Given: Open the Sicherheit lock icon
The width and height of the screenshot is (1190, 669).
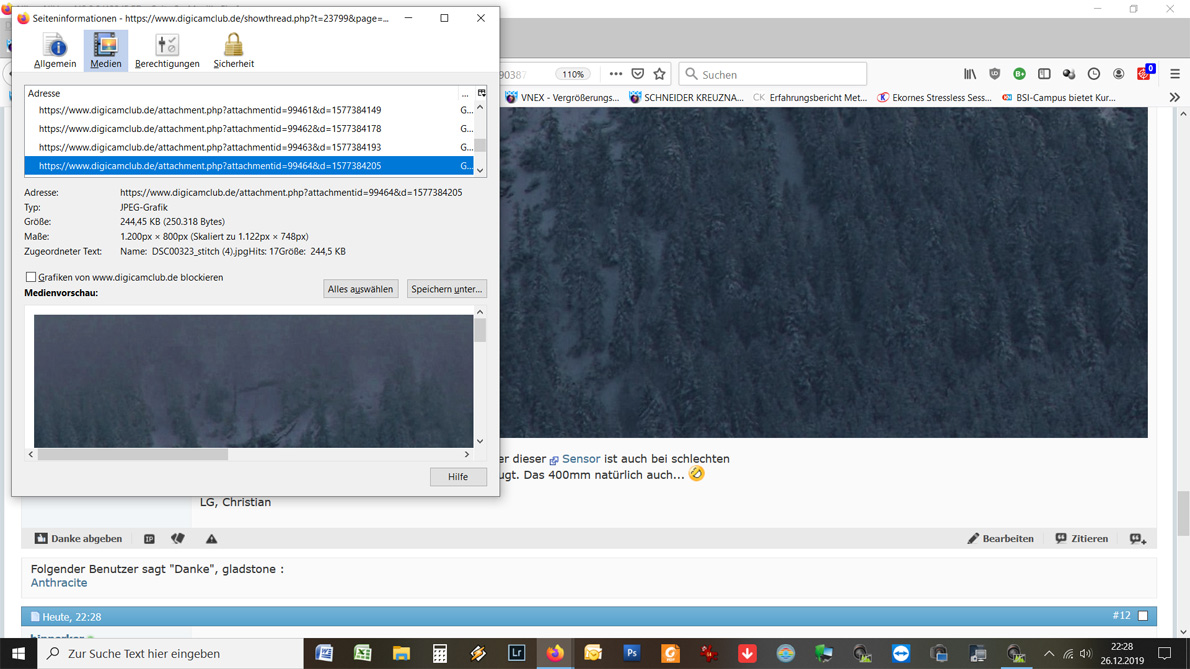Looking at the screenshot, I should point(233,50).
